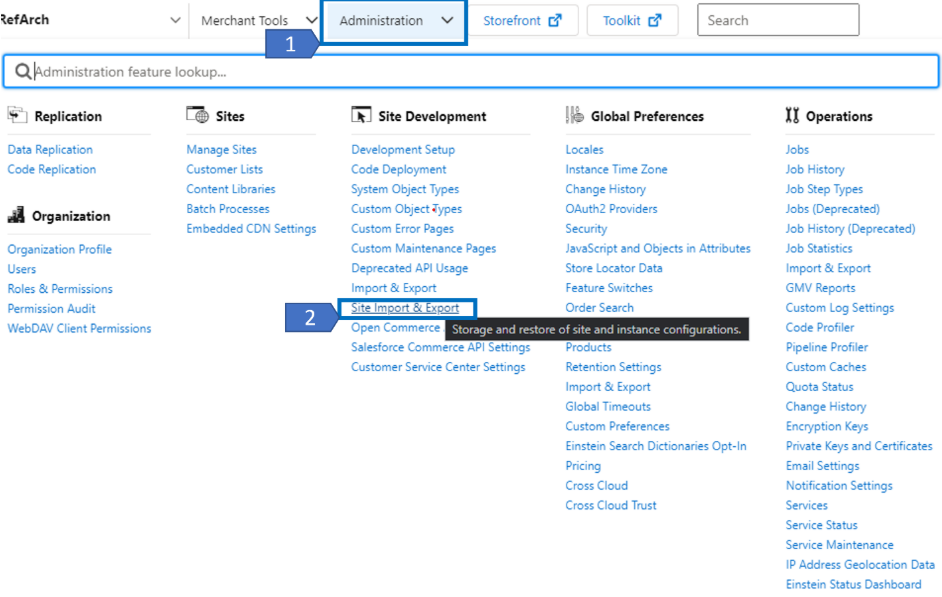Open the Users page link
This screenshot has height=597, width=942.
[22, 269]
